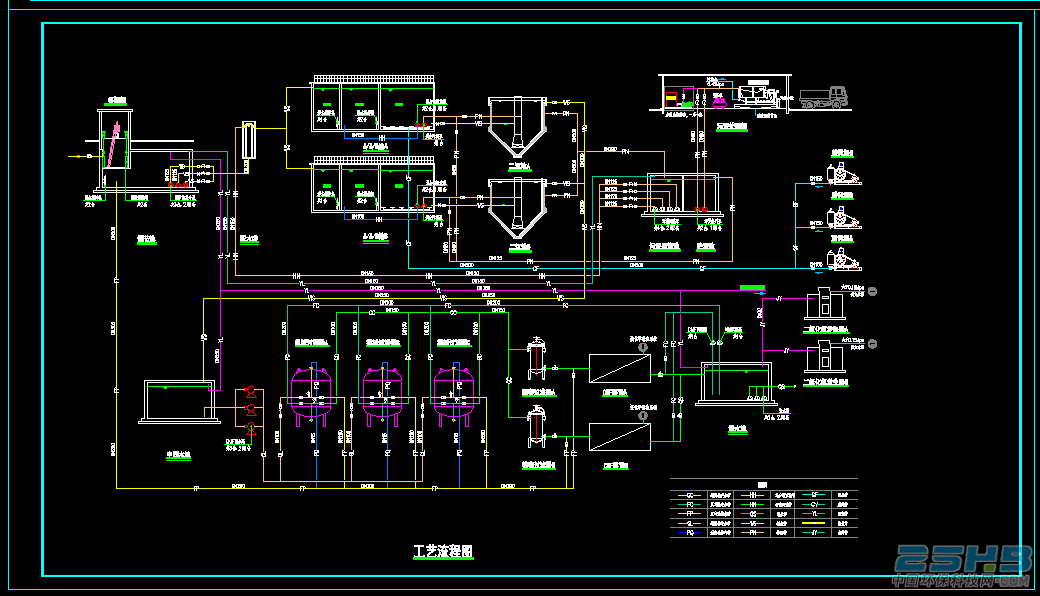The height and width of the screenshot is (596, 1040).
Task: Click the lower funnel-shaped sedimentation tank
Action: click(x=517, y=209)
